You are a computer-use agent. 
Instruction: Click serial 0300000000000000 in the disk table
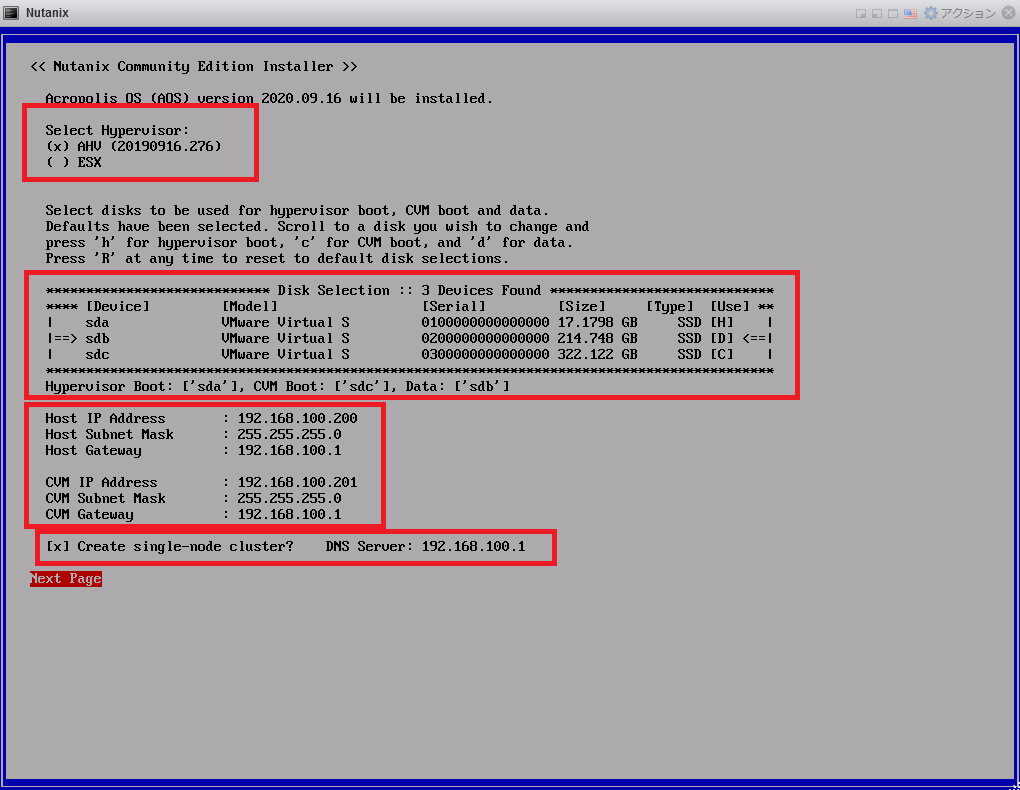(x=485, y=355)
